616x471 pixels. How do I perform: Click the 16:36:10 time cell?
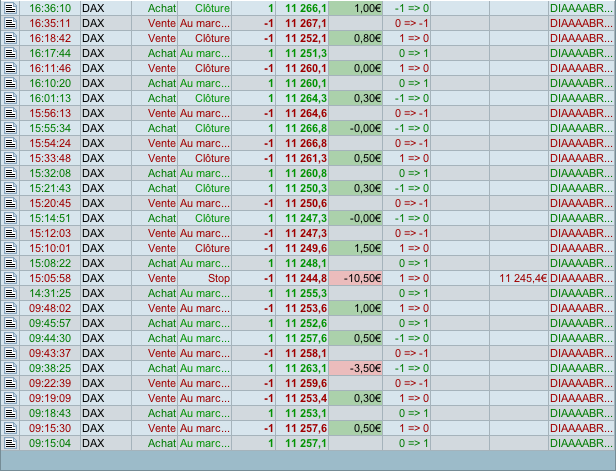tap(50, 8)
